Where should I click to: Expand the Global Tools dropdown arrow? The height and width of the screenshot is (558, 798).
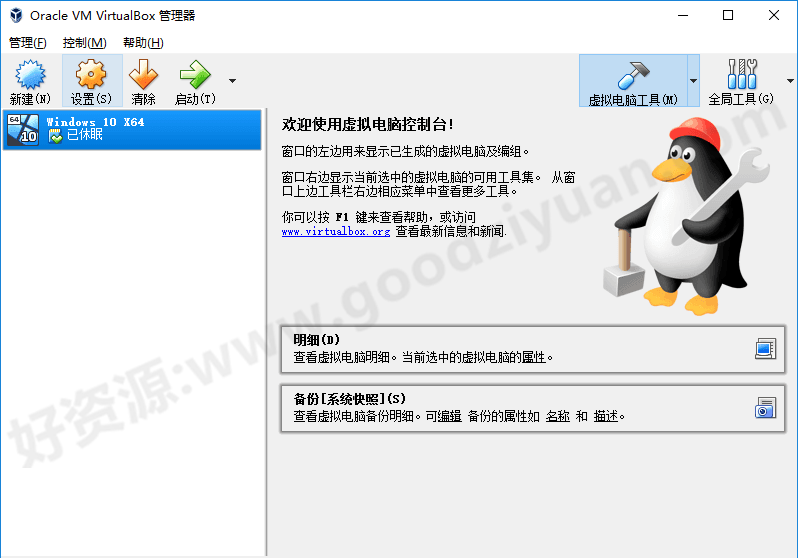click(x=790, y=81)
